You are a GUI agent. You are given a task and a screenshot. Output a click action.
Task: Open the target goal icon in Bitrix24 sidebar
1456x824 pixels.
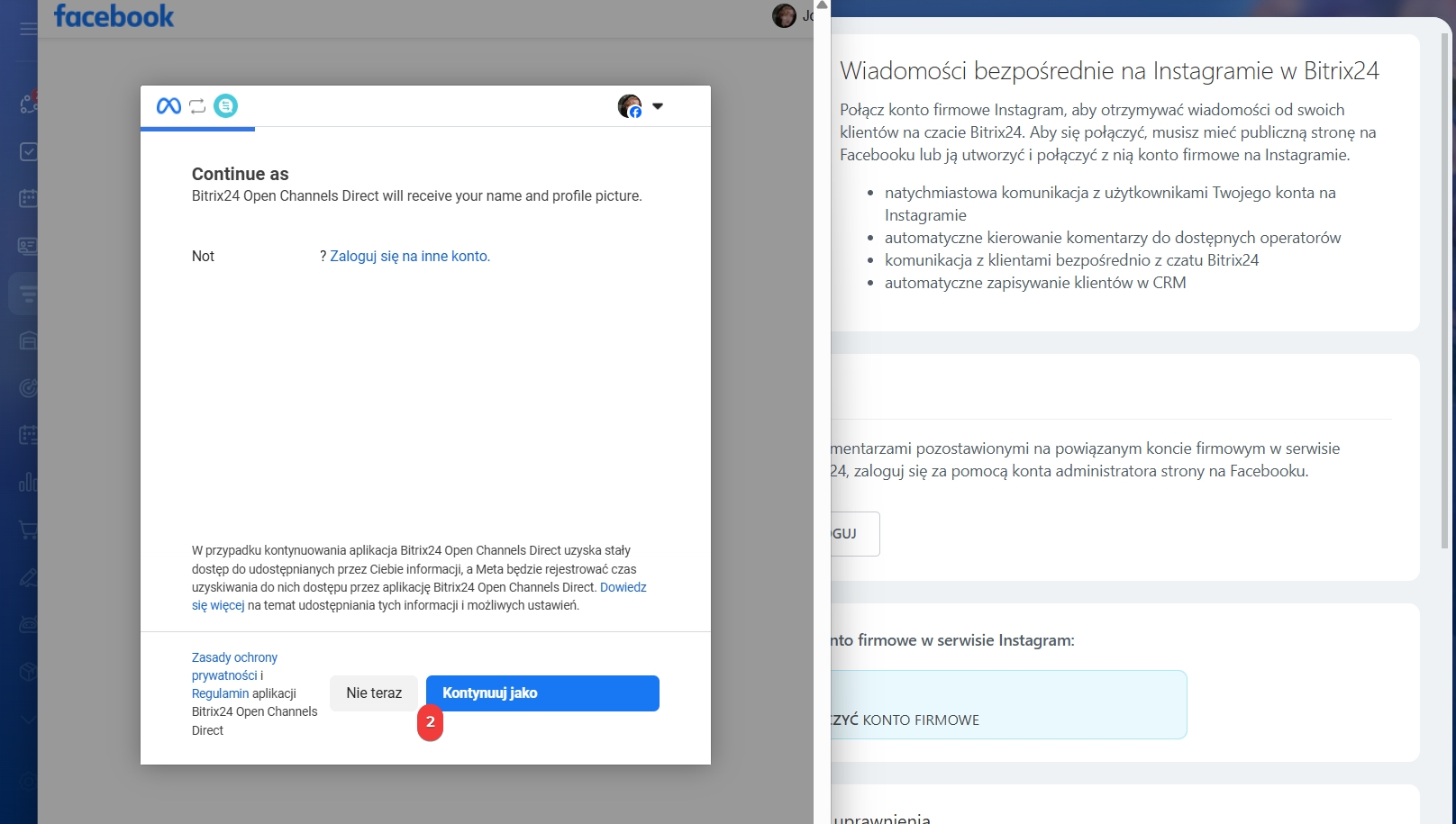coord(29,388)
